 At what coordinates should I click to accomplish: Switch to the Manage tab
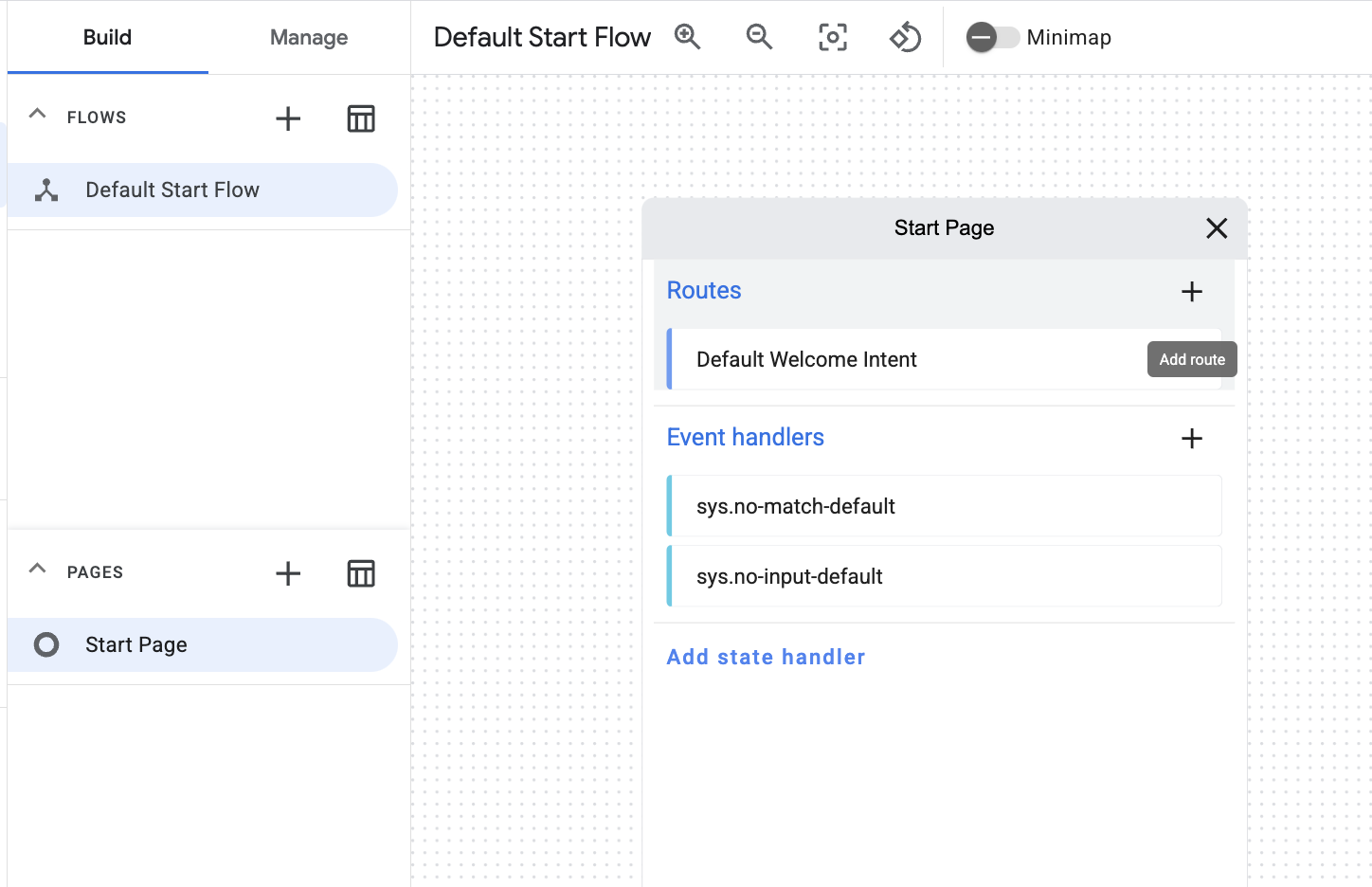[x=309, y=38]
